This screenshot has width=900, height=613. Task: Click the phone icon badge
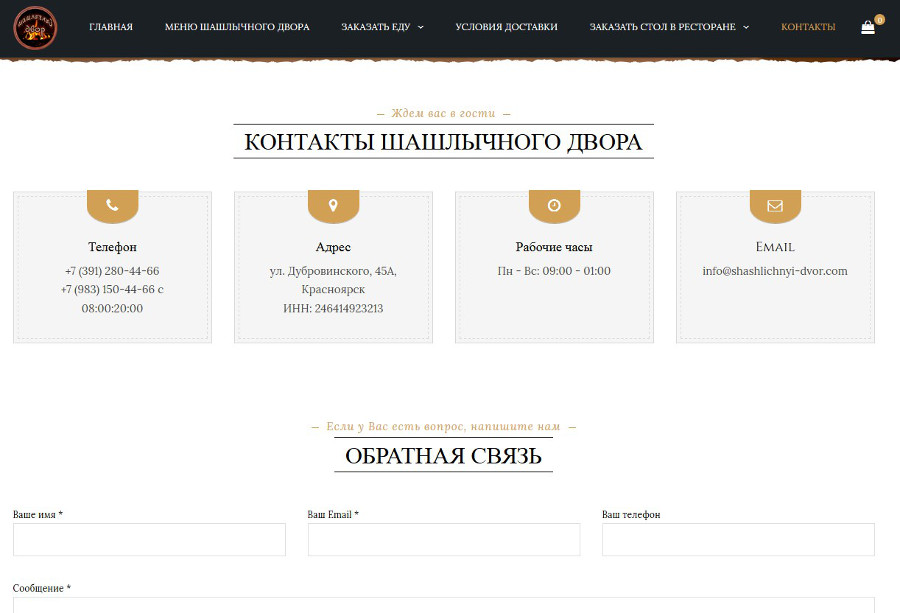pyautogui.click(x=112, y=205)
